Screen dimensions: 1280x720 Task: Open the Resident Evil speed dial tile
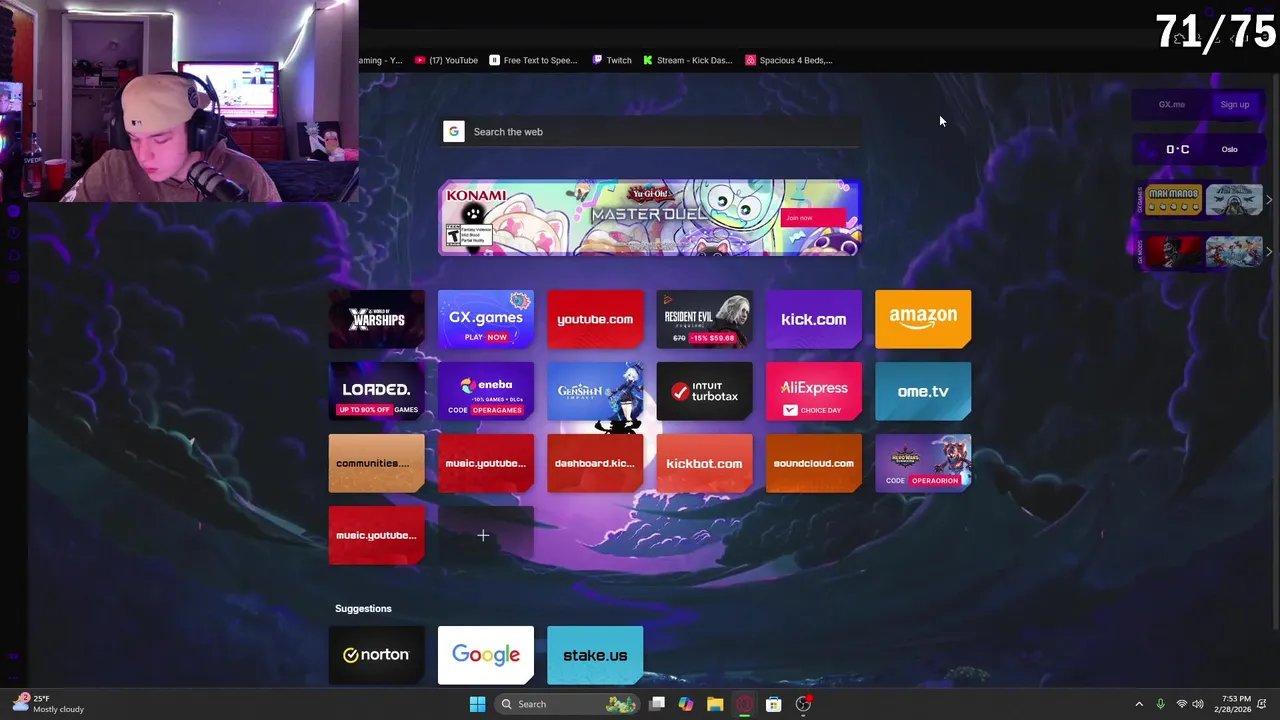704,319
